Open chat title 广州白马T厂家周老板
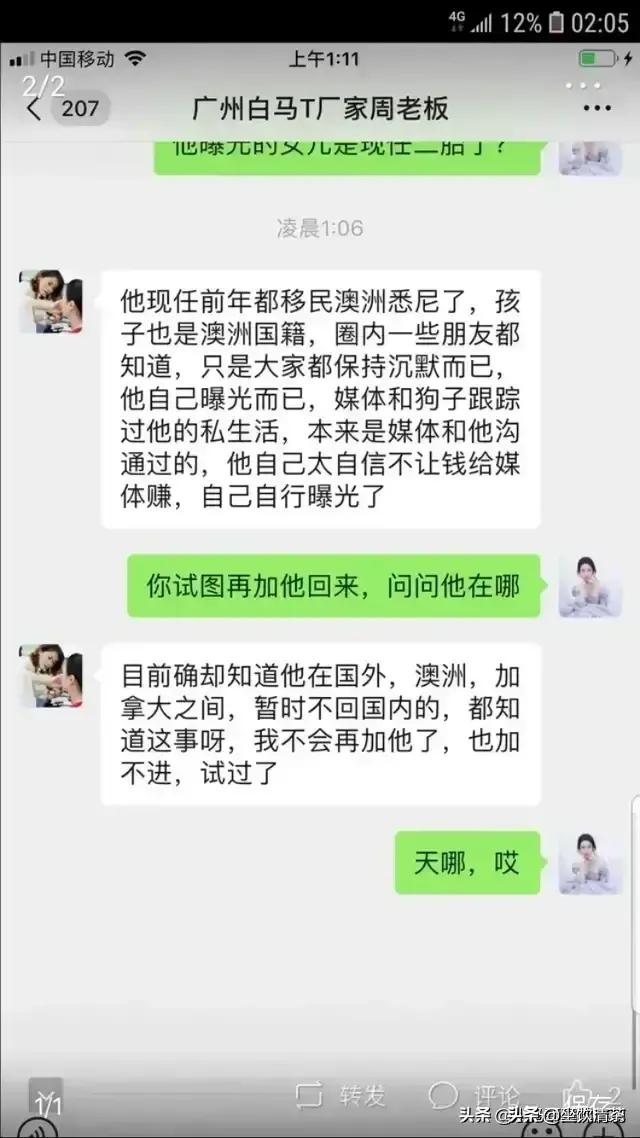This screenshot has height=1138, width=640. click(321, 109)
